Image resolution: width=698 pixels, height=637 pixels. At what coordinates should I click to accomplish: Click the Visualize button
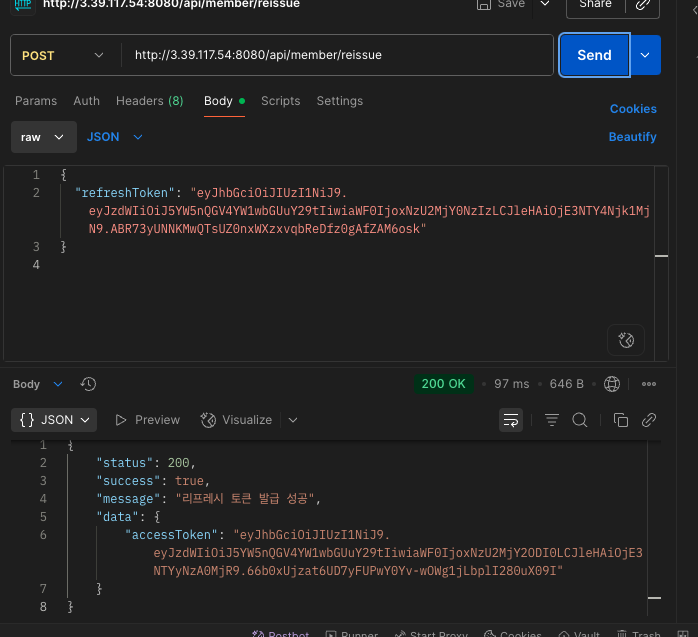[x=236, y=420]
